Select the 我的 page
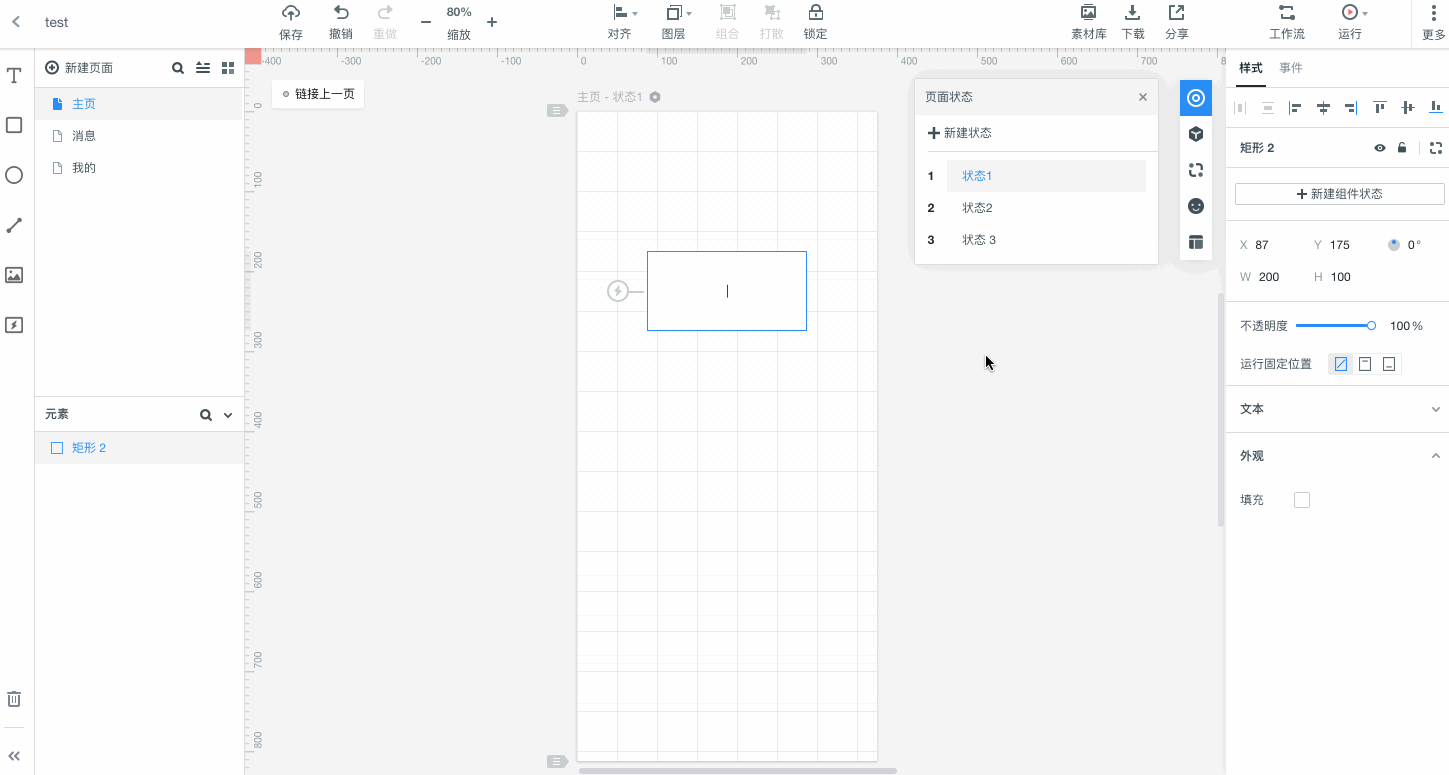The image size is (1449, 775). tap(139, 168)
